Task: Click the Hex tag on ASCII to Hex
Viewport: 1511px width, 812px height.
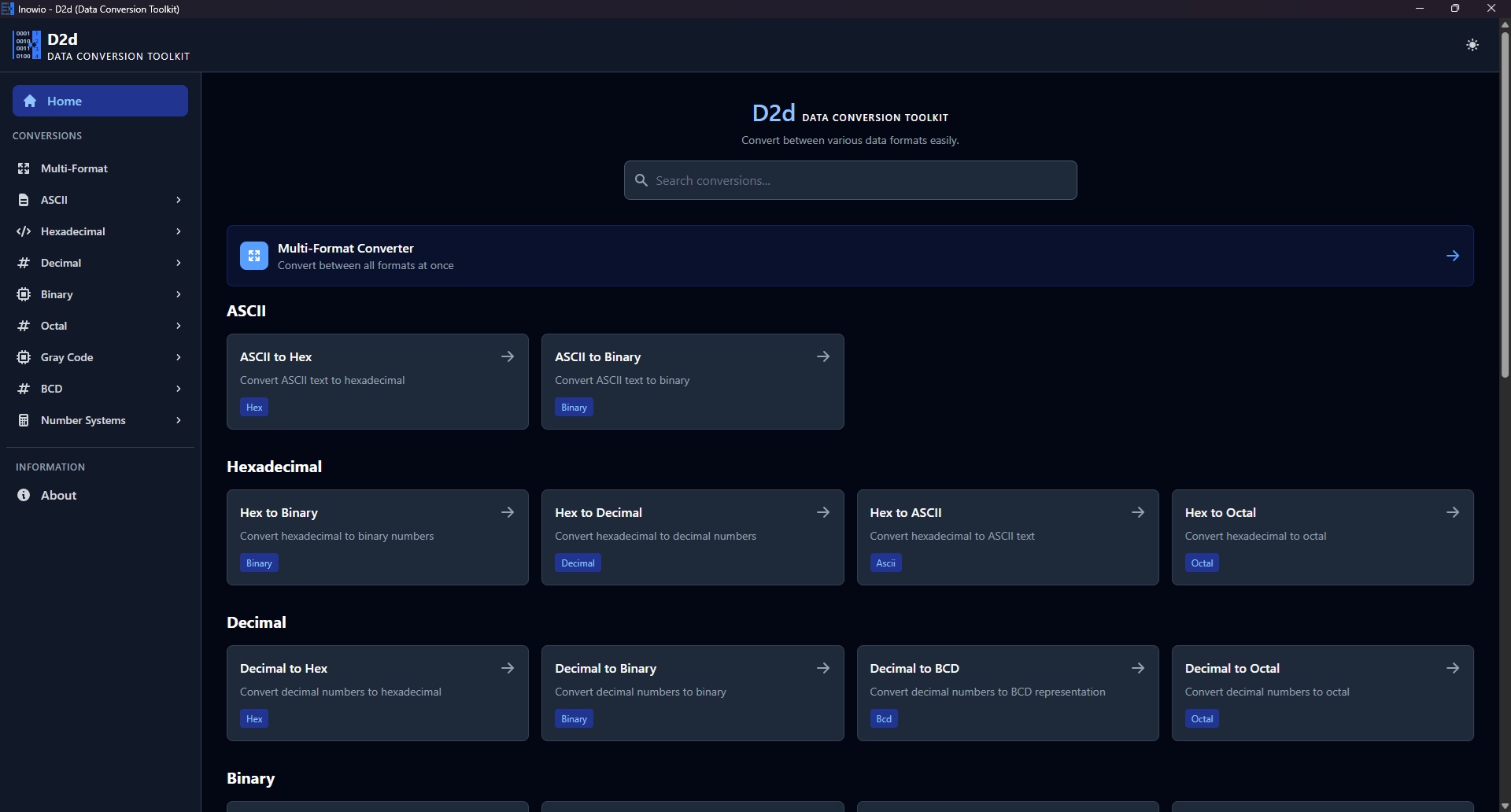Action: pos(254,407)
